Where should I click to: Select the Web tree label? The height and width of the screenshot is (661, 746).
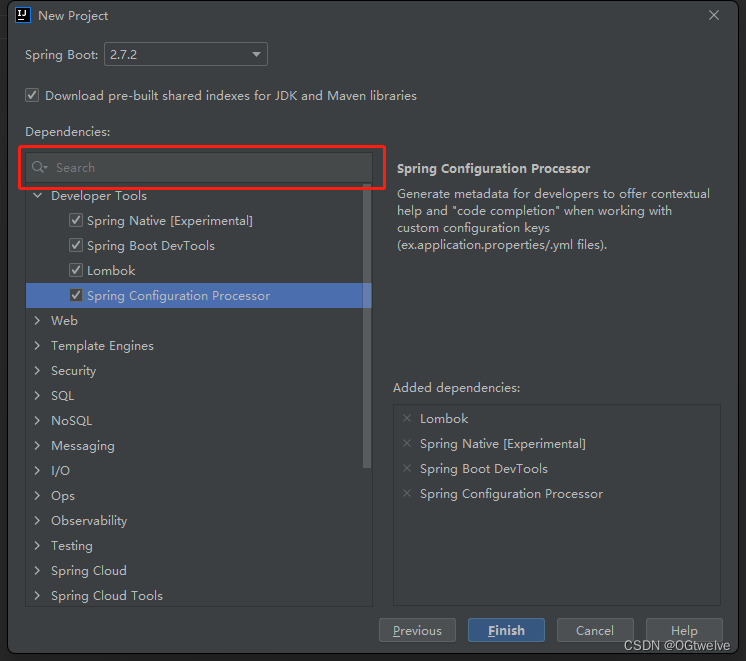click(64, 320)
